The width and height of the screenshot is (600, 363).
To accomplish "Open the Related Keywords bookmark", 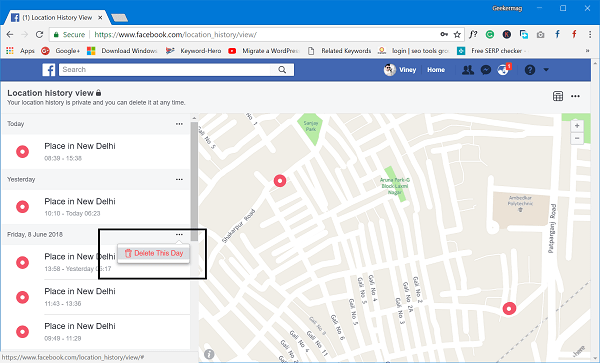I will click(339, 50).
